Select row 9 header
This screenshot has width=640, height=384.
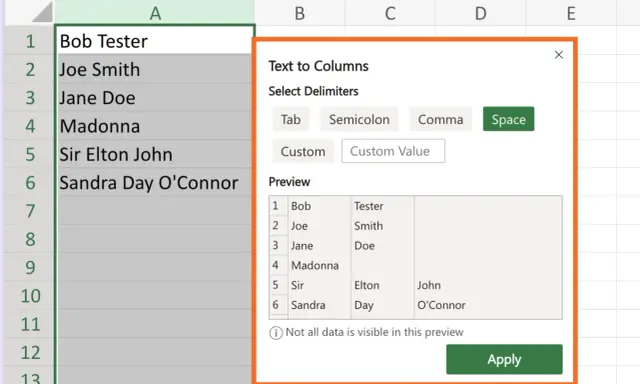(x=30, y=267)
